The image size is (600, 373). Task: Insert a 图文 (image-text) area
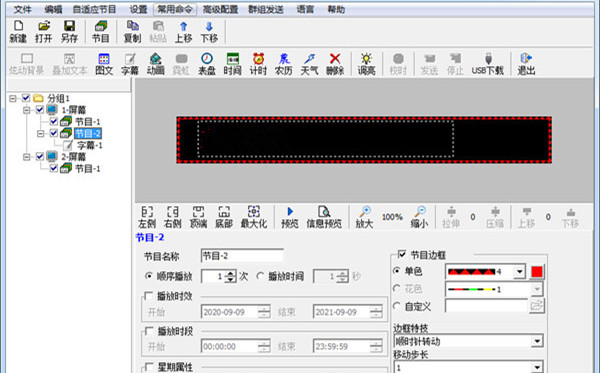pyautogui.click(x=104, y=64)
